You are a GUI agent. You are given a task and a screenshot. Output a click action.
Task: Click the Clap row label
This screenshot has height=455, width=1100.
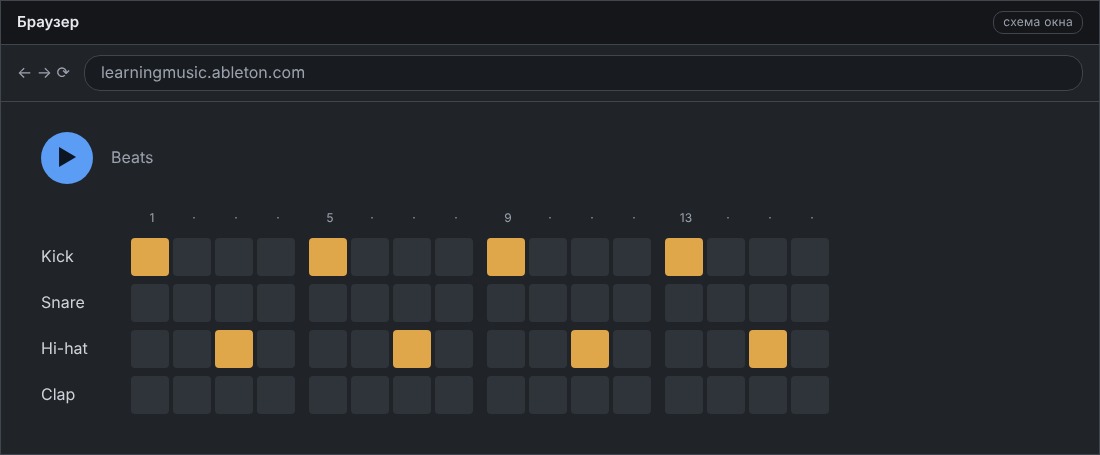(58, 395)
